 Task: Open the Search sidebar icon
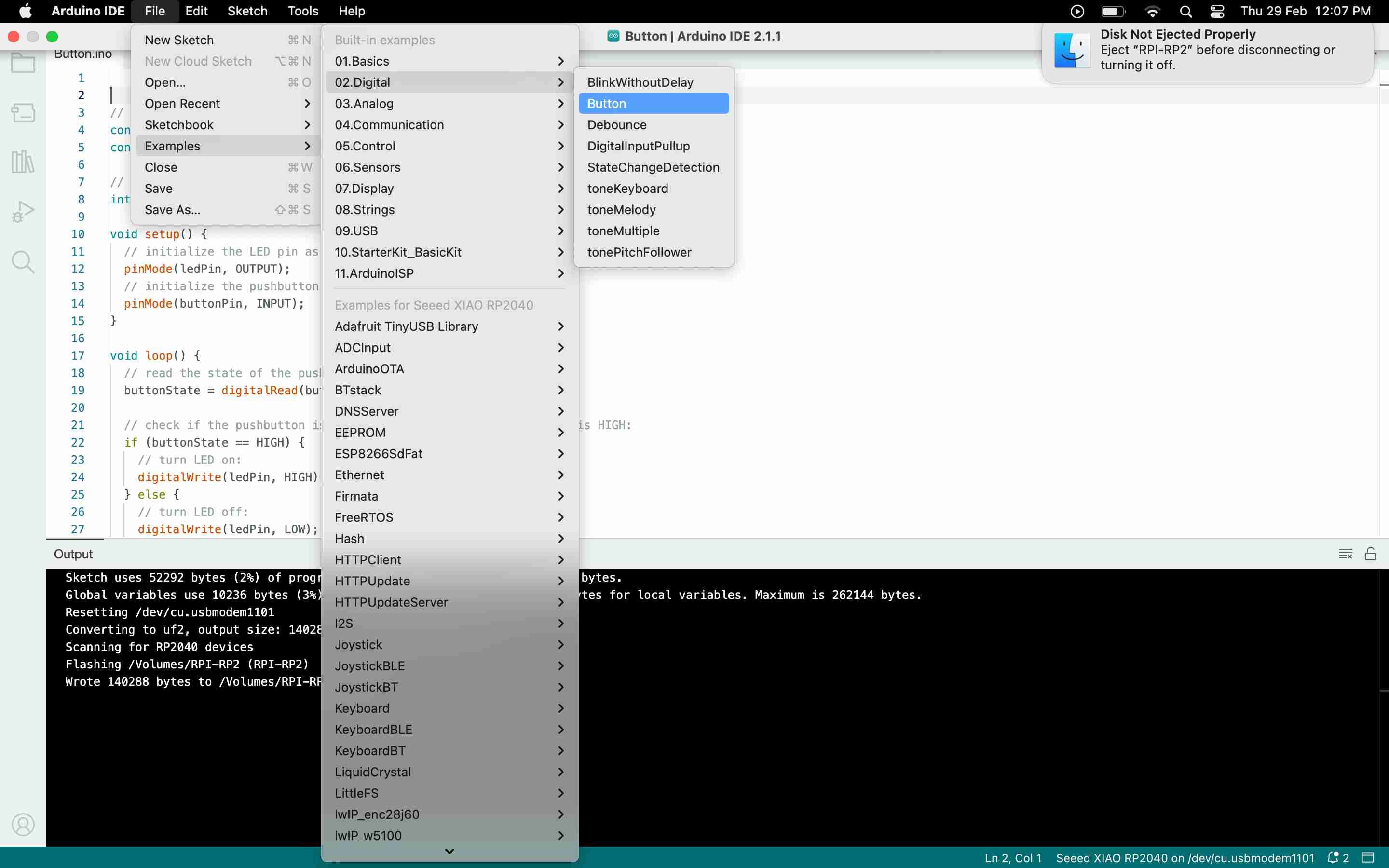[23, 262]
